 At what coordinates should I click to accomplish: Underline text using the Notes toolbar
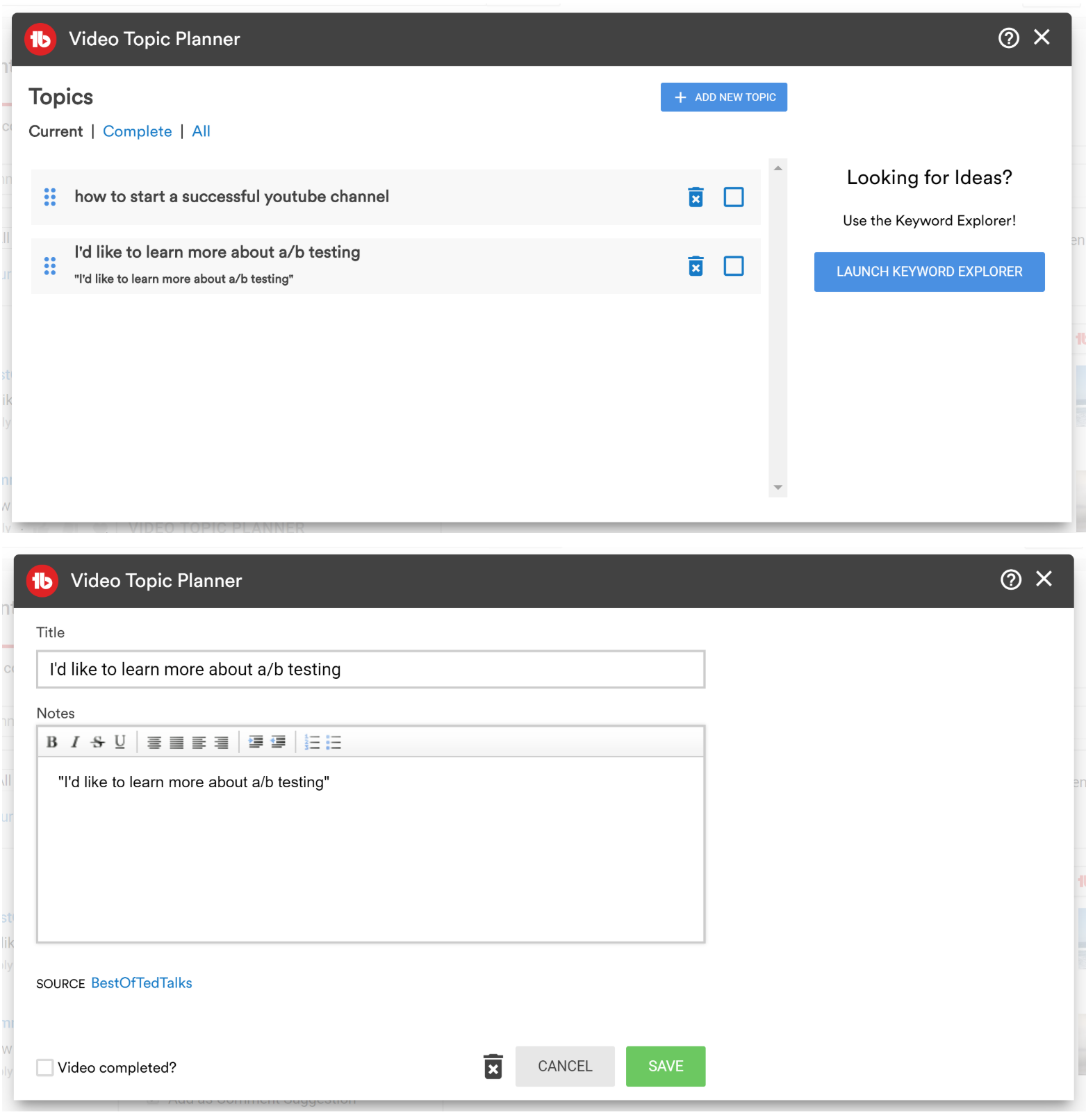(x=120, y=742)
